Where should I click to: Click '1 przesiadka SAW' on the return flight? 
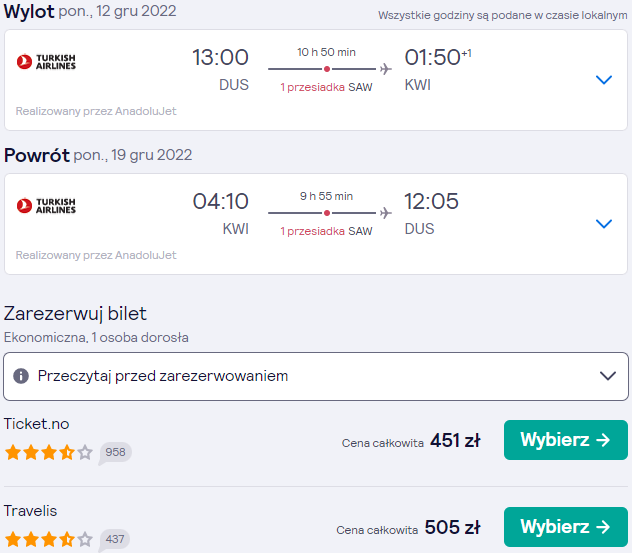point(326,231)
